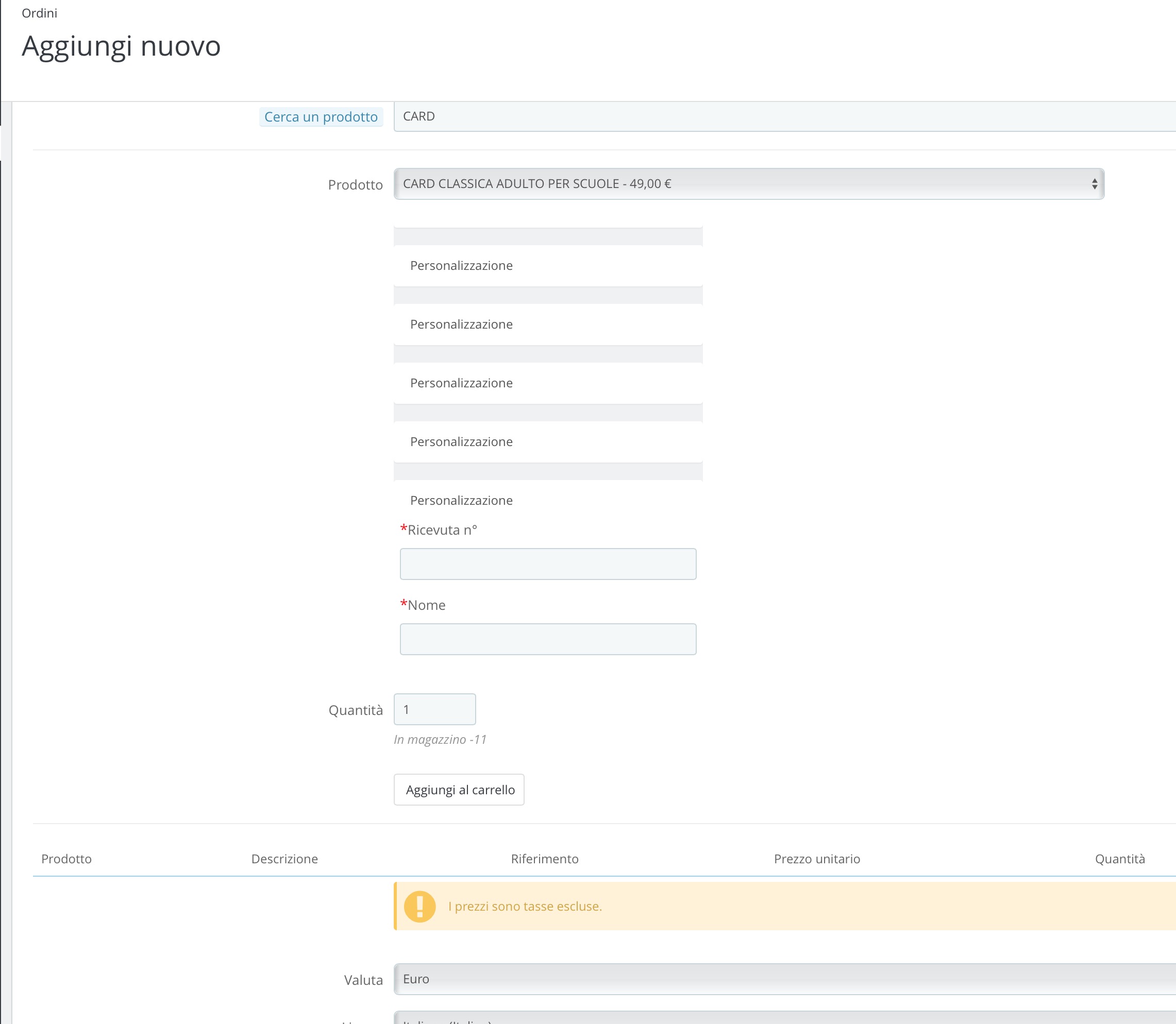Click the yellow warning exclamation icon
The height and width of the screenshot is (1024, 1176).
click(x=419, y=906)
